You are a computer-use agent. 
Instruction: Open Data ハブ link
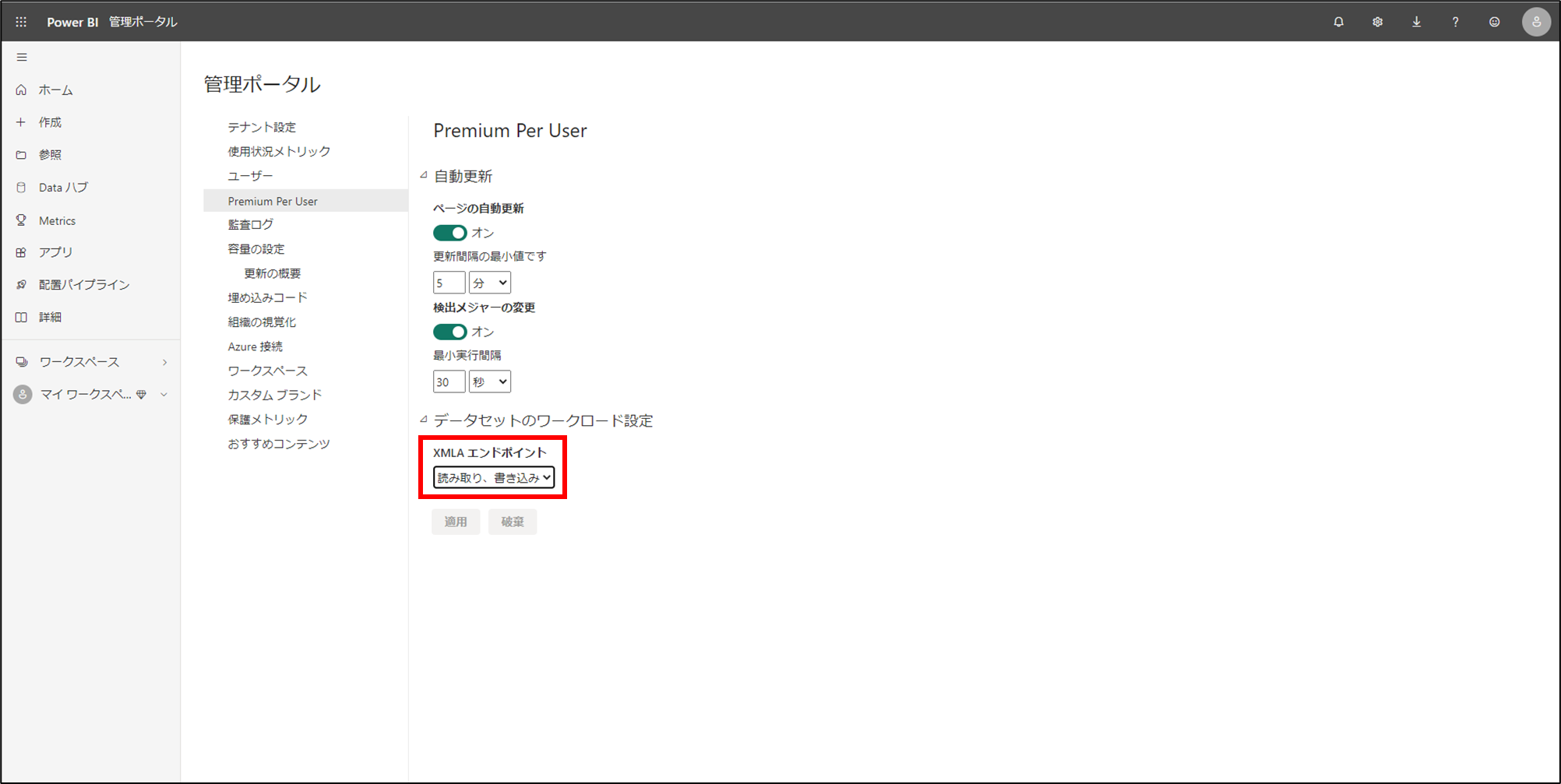click(x=63, y=188)
